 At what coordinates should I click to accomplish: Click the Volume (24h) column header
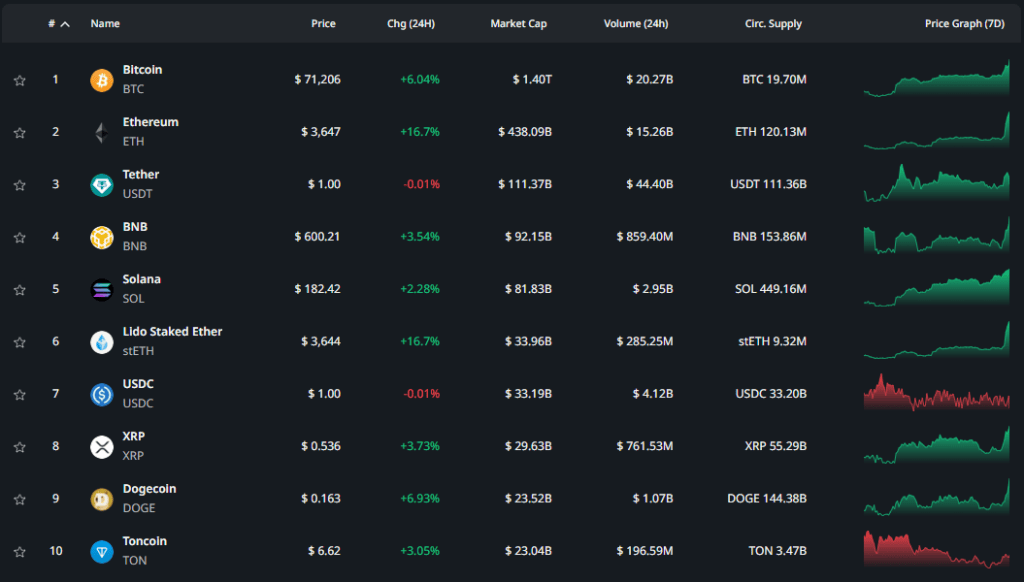click(x=636, y=24)
